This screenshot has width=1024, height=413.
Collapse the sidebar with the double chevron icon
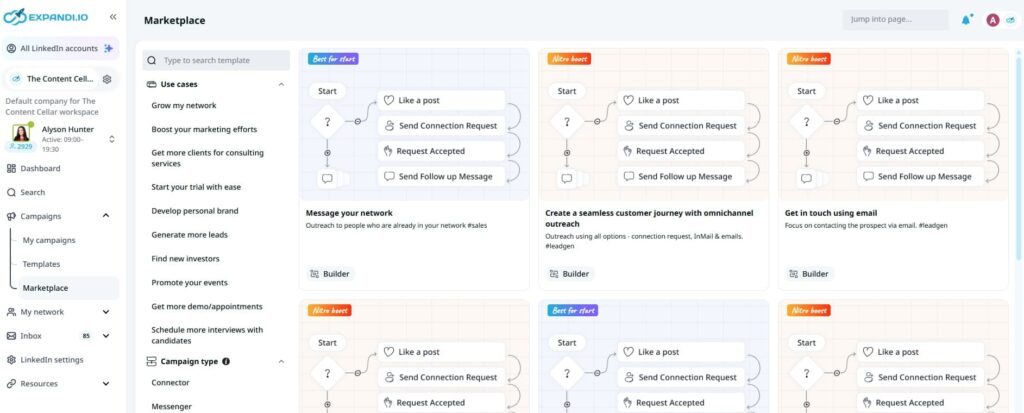tap(113, 17)
